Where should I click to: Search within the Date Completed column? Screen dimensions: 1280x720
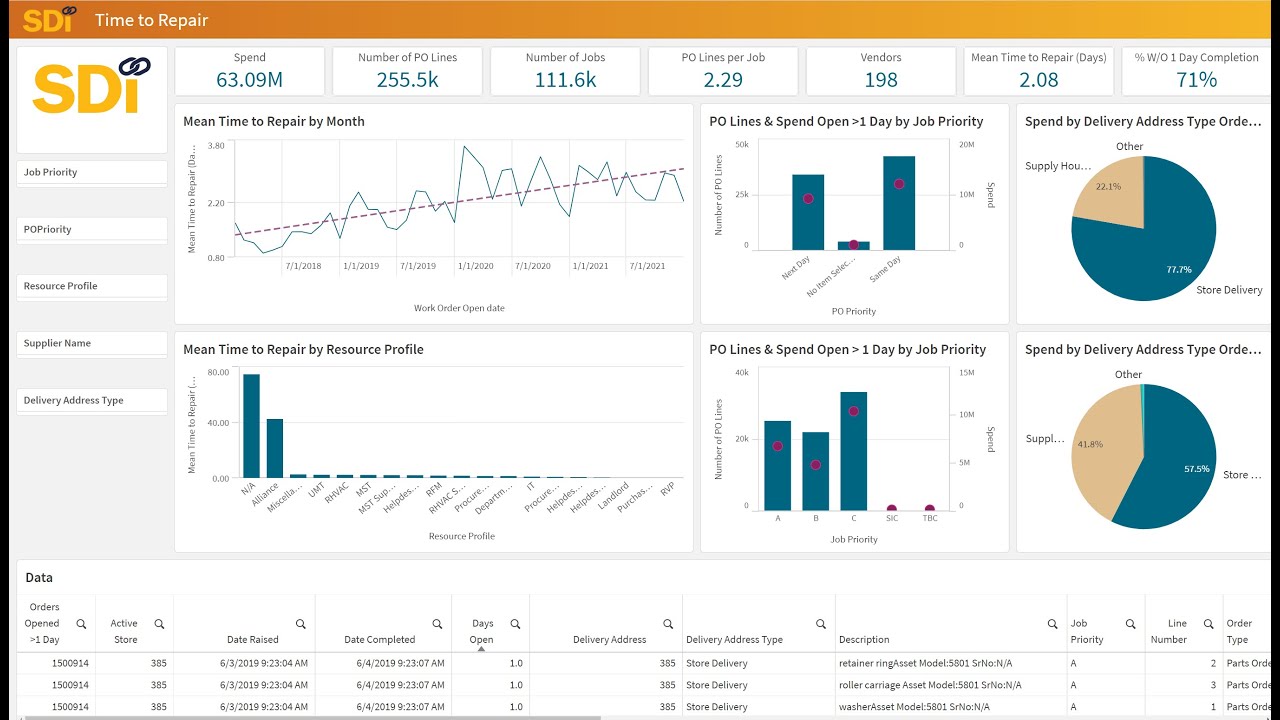click(x=437, y=624)
